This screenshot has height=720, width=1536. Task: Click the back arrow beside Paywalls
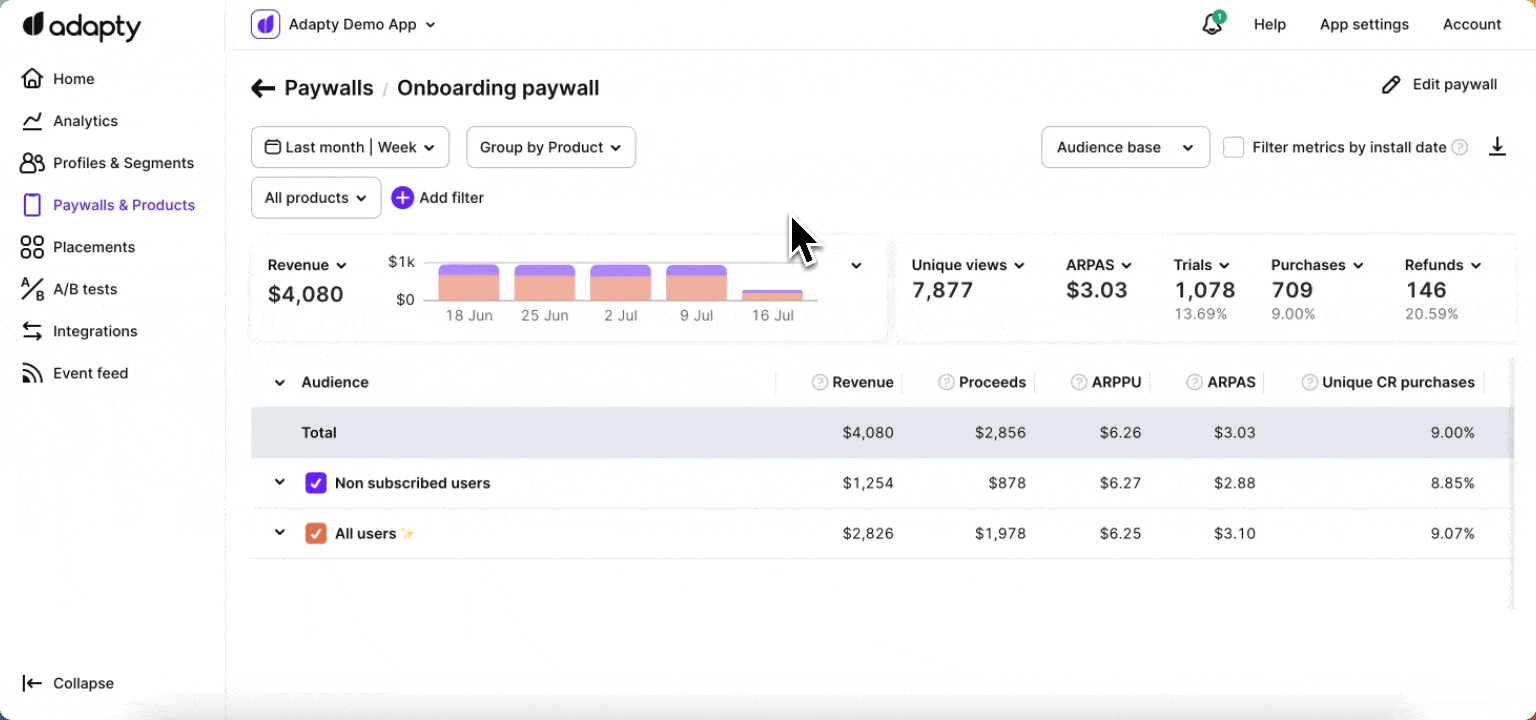[263, 88]
